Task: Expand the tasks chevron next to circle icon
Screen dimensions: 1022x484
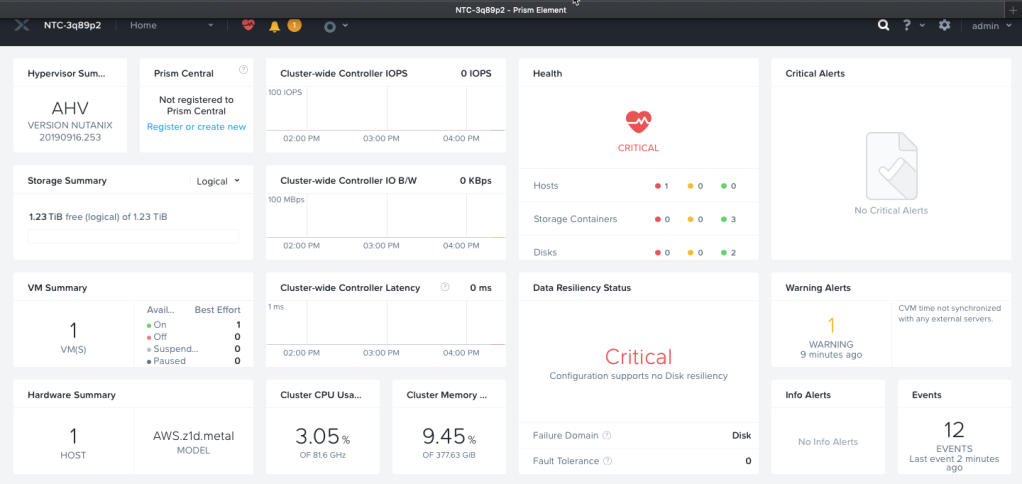Action: point(345,25)
